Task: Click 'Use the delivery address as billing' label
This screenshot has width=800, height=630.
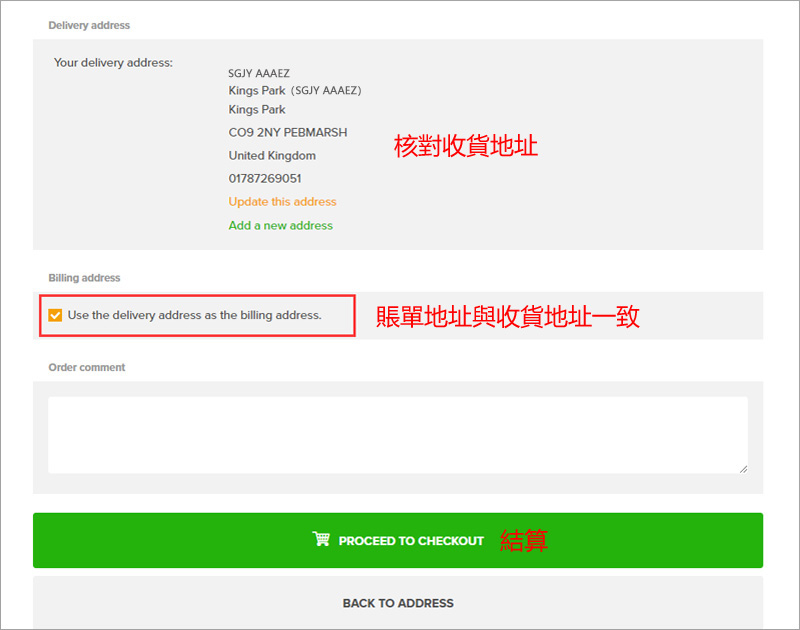Action: (195, 315)
